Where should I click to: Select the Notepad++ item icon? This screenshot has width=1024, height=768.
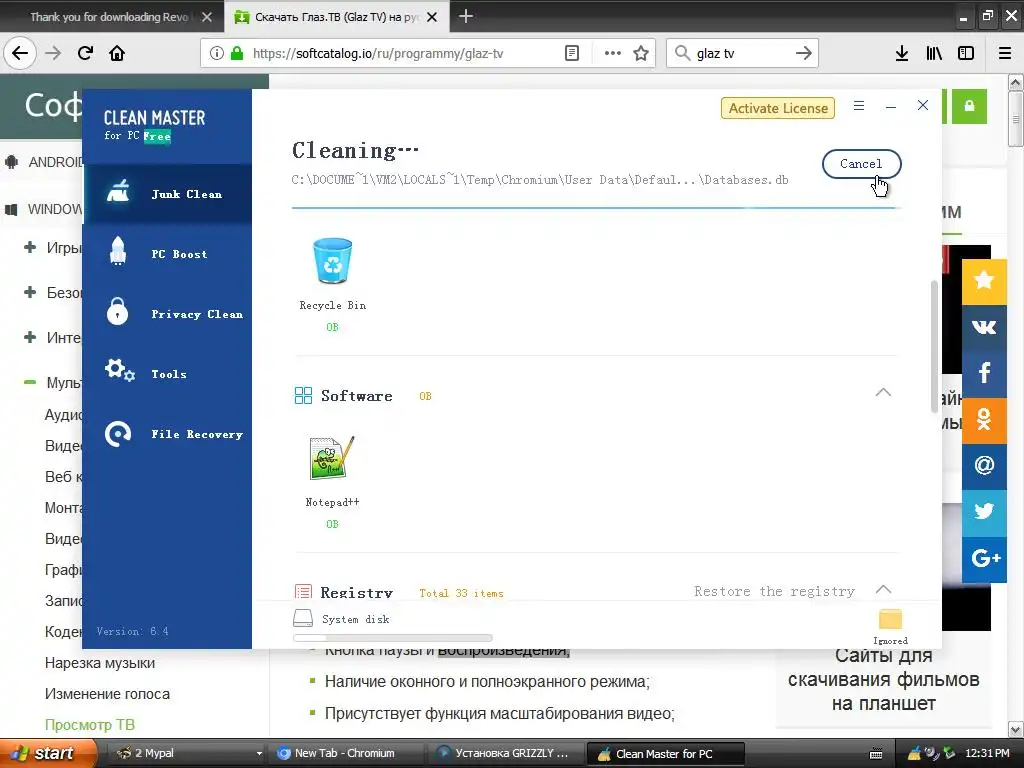[x=332, y=458]
